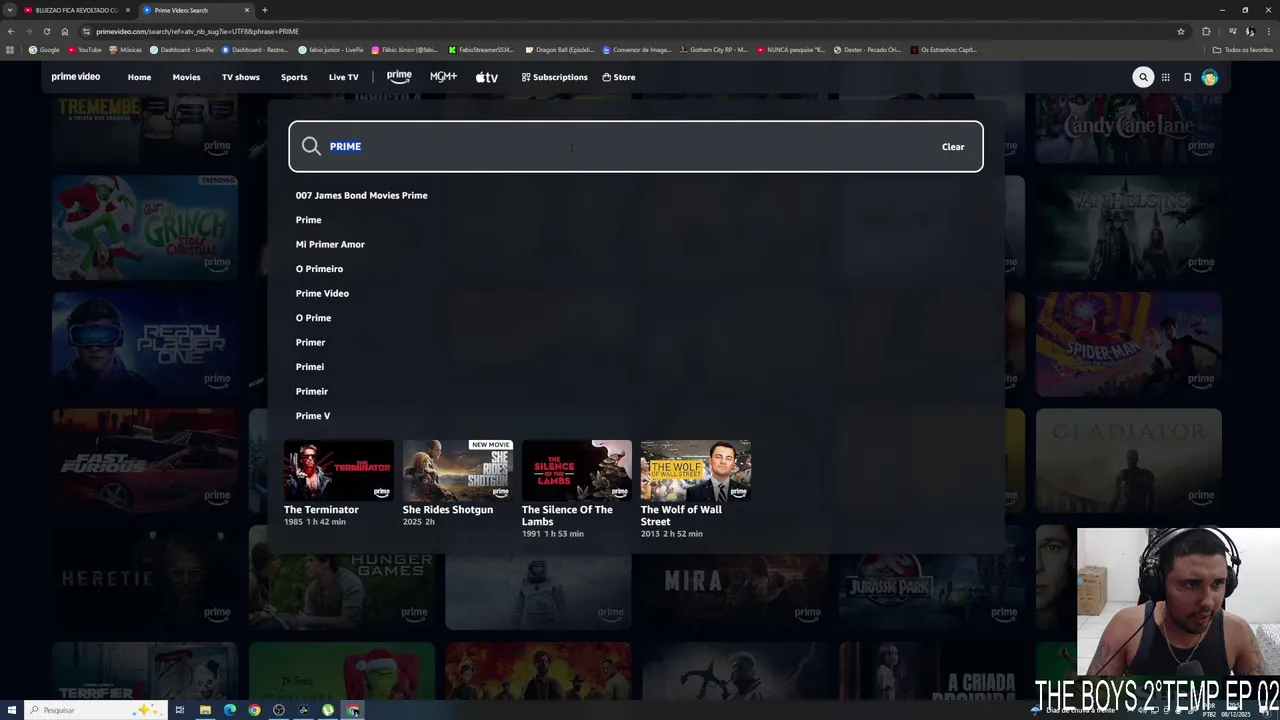Image resolution: width=1280 pixels, height=720 pixels.
Task: Open Gladiator poster on right
Action: [x=1129, y=461]
